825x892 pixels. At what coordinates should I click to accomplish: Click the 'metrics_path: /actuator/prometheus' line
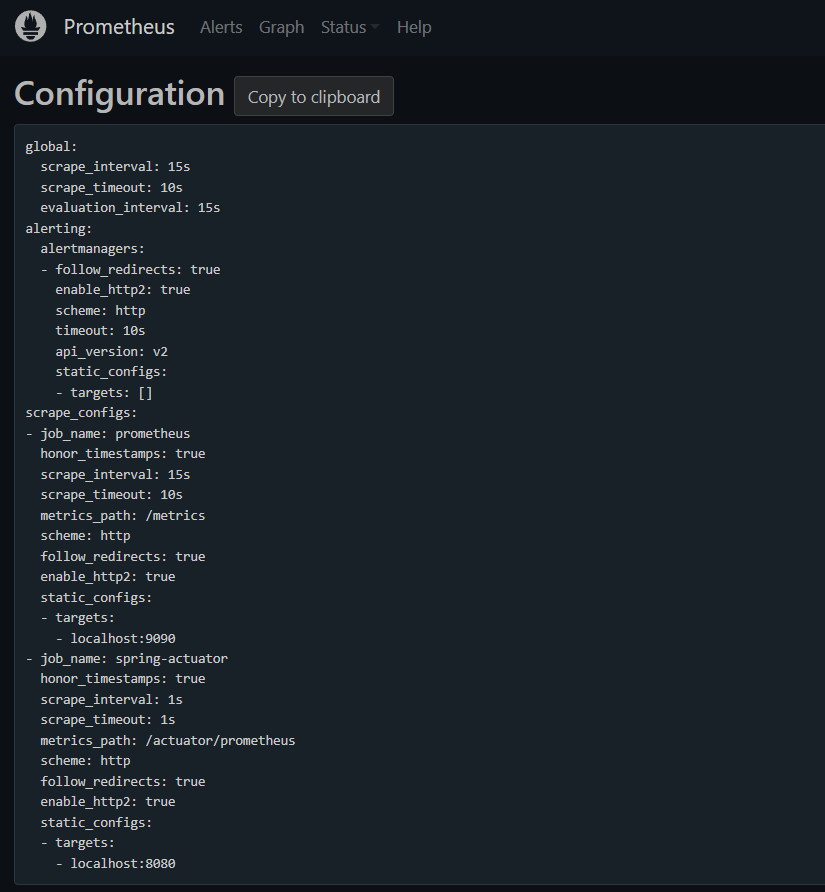point(168,741)
